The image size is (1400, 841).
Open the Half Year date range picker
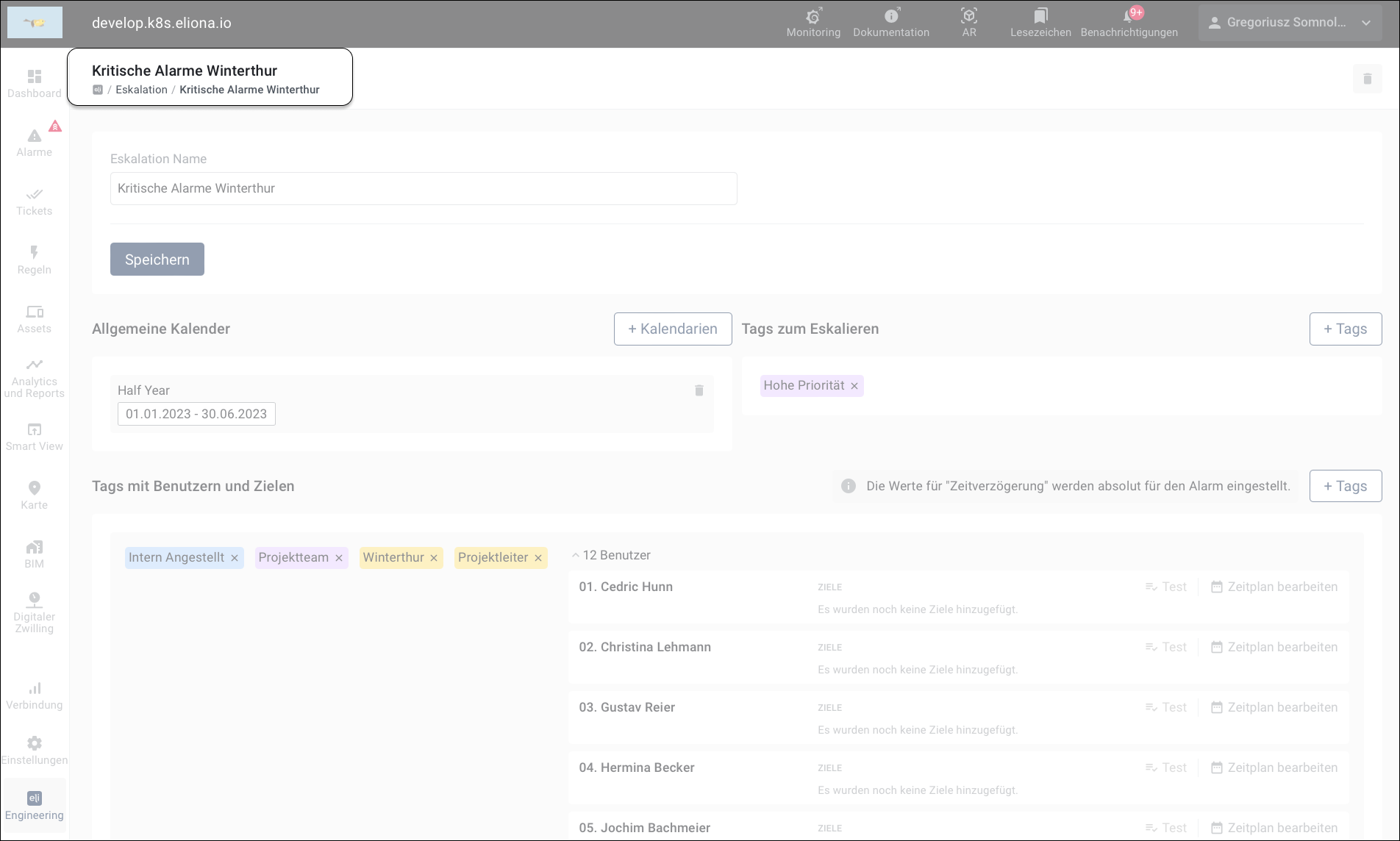(x=196, y=414)
